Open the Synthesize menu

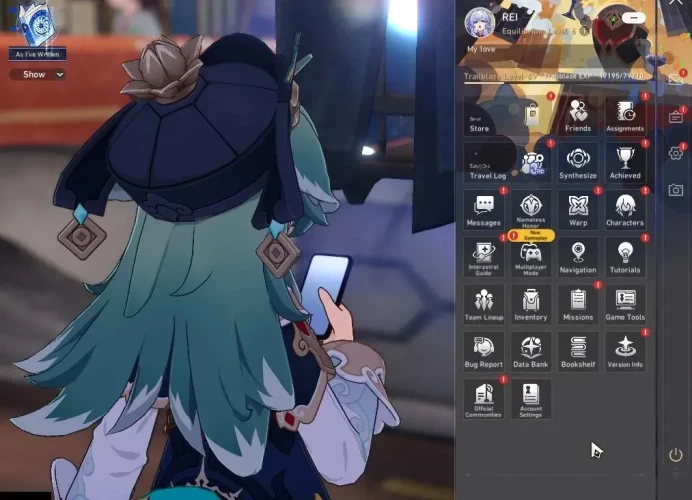578,162
